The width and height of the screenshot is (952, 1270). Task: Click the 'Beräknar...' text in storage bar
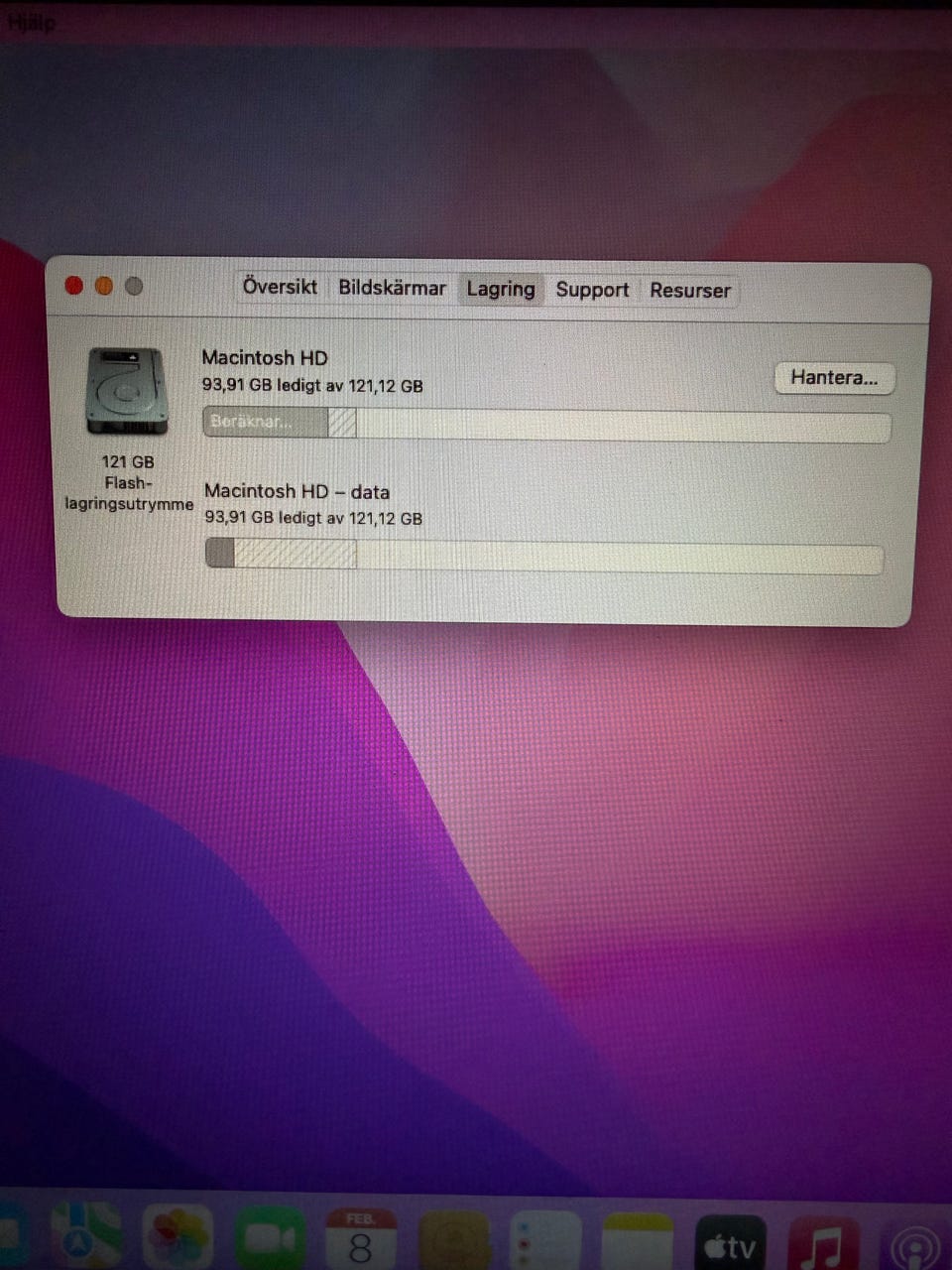point(250,422)
